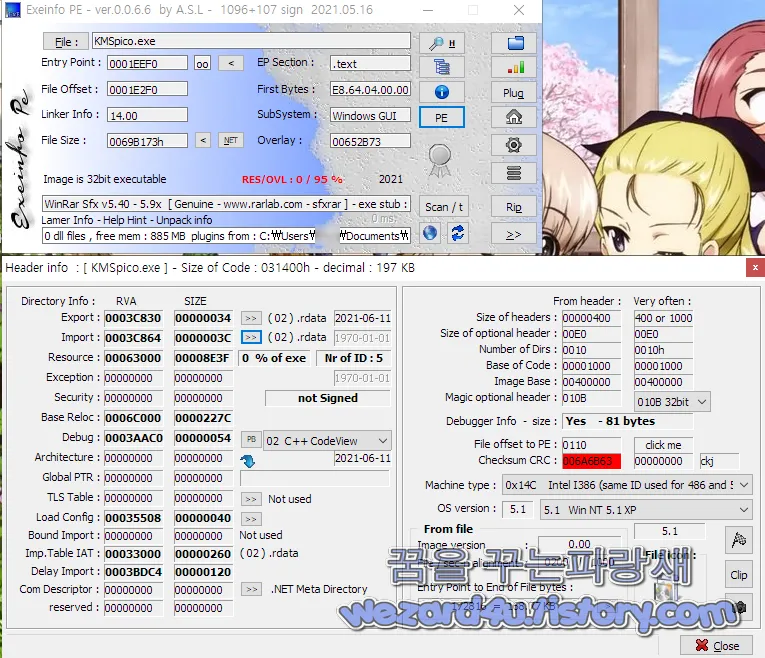This screenshot has height=658, width=765.
Task: Minimize the Exeinfo PE window
Action: pyautogui.click(x=428, y=10)
